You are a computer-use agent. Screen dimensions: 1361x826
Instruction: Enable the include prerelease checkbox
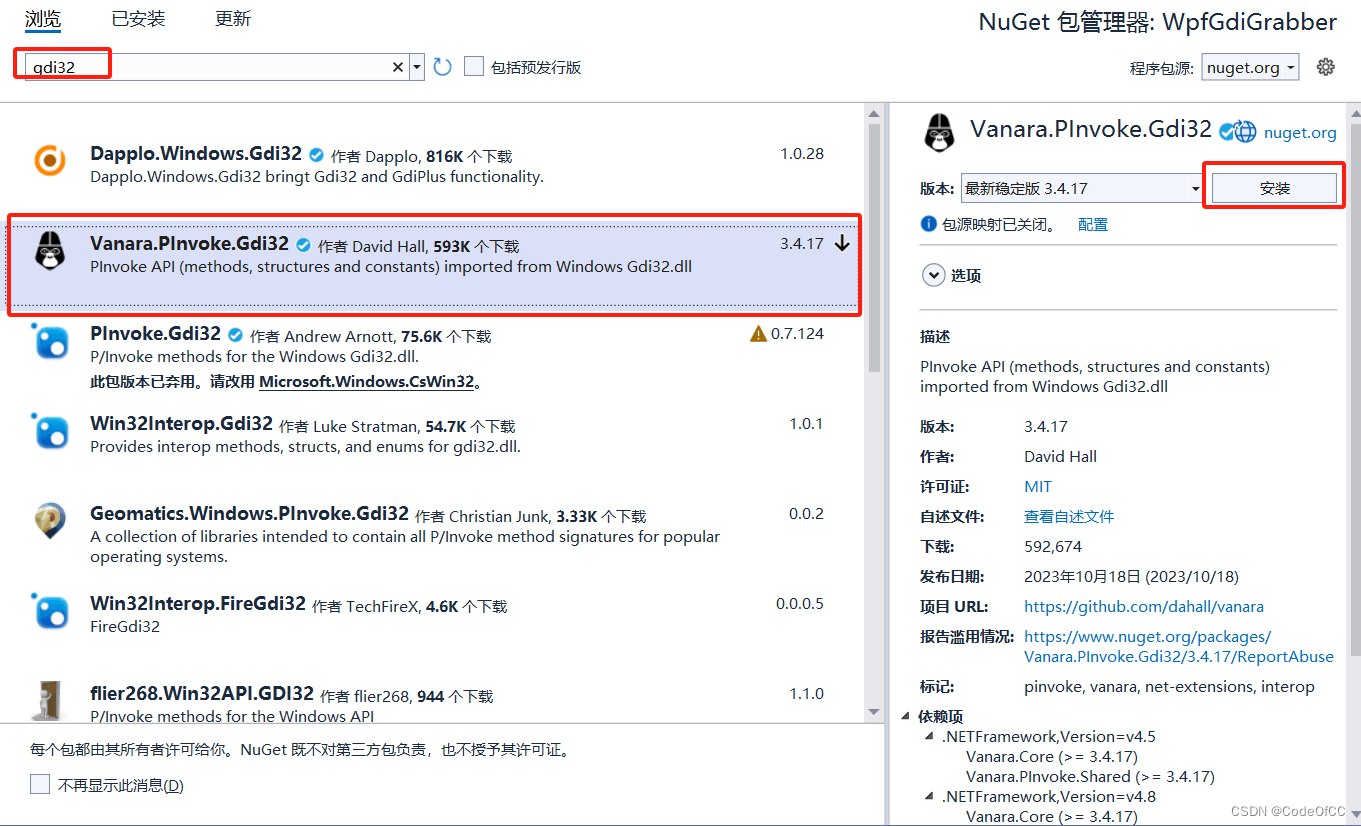pyautogui.click(x=474, y=67)
